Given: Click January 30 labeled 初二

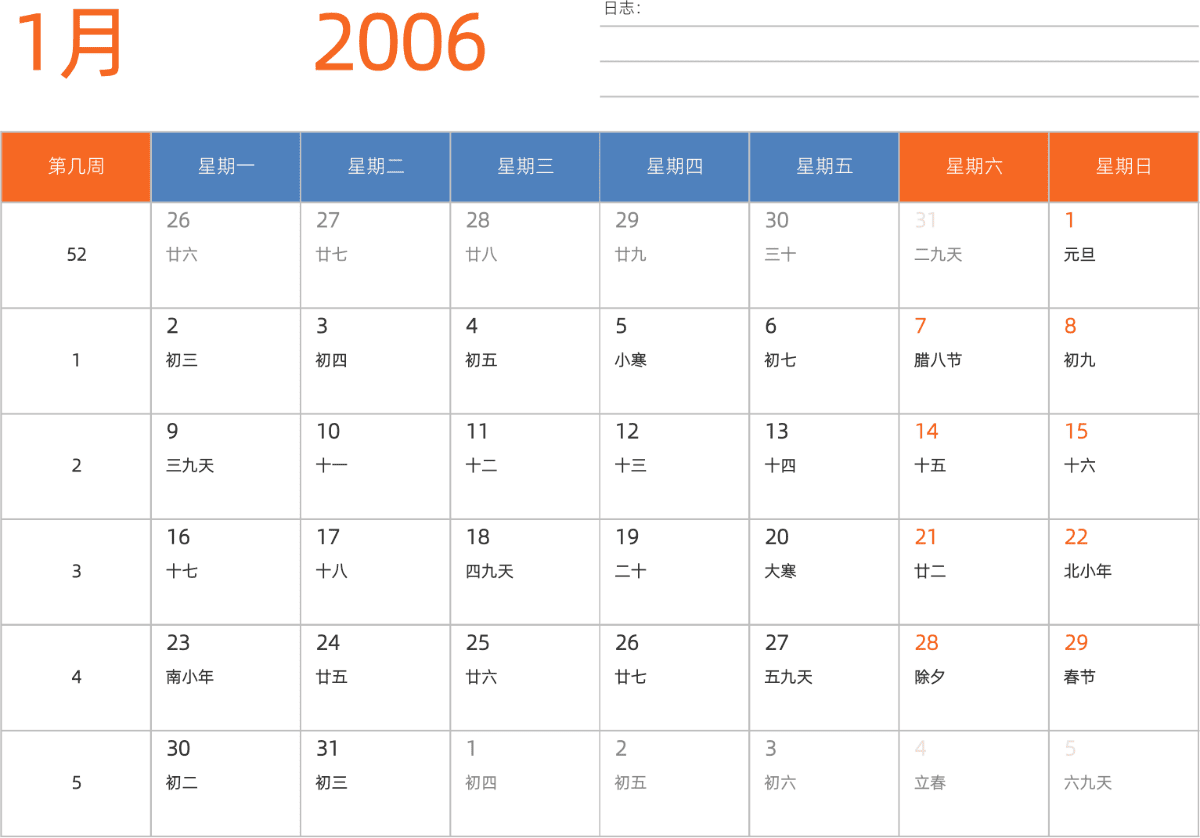Looking at the screenshot, I should pyautogui.click(x=226, y=783).
